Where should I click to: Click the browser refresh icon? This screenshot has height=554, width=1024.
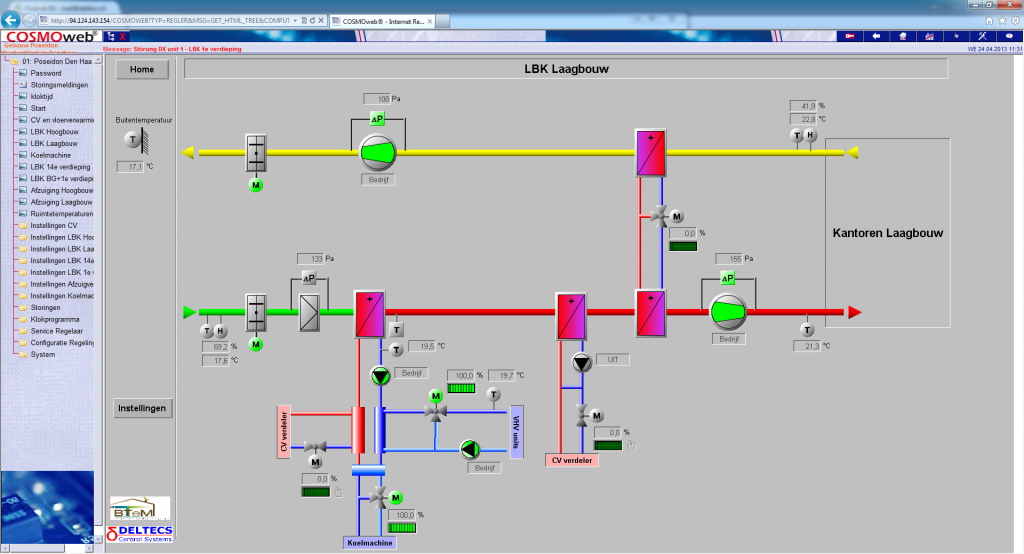312,21
